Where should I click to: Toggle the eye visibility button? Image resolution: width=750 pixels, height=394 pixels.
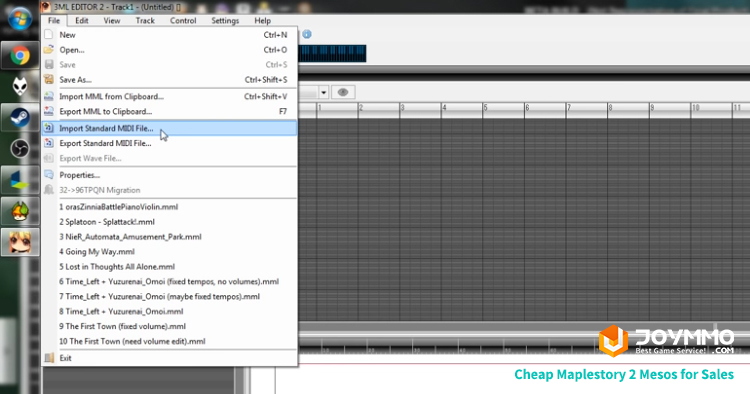pyautogui.click(x=343, y=92)
